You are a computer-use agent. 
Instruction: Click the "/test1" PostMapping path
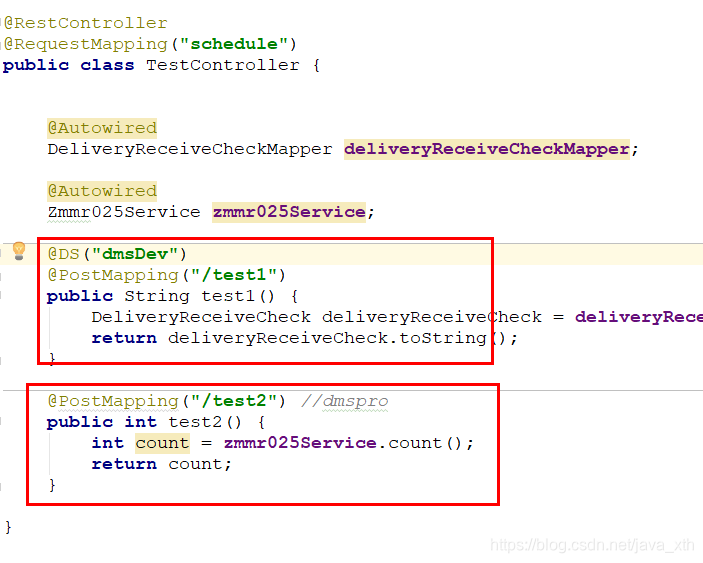point(234,275)
